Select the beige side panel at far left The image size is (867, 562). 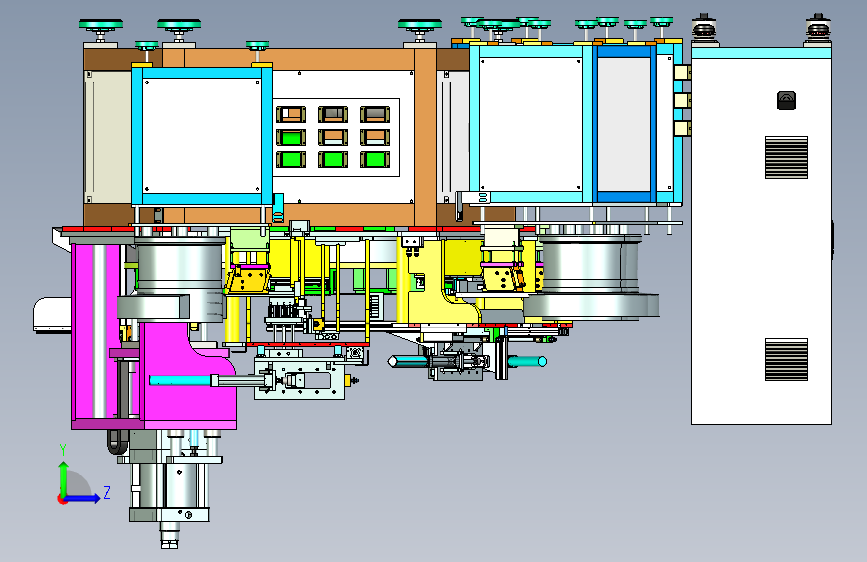tap(107, 137)
